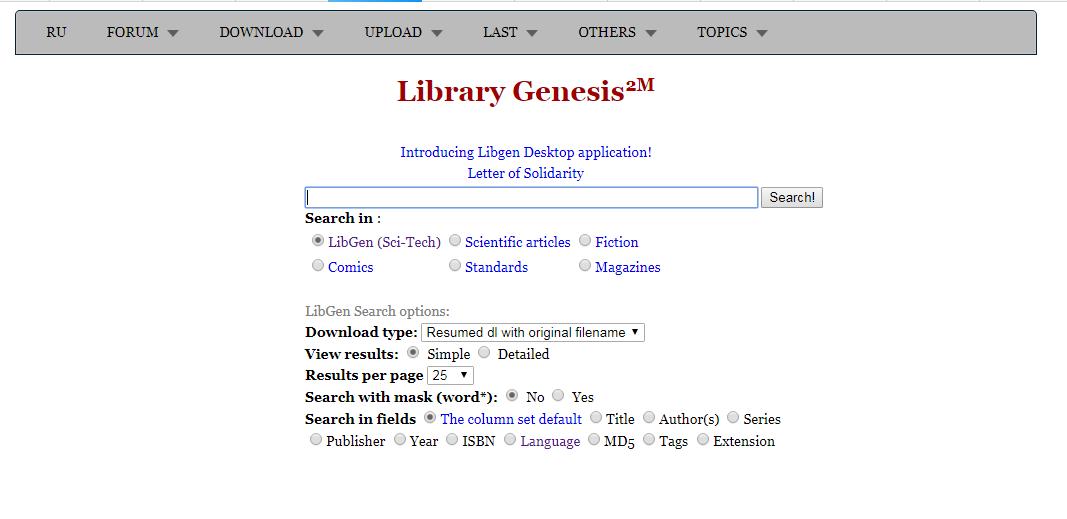Set search with mask to Yes
The width and height of the screenshot is (1067, 519).
pyautogui.click(x=558, y=395)
